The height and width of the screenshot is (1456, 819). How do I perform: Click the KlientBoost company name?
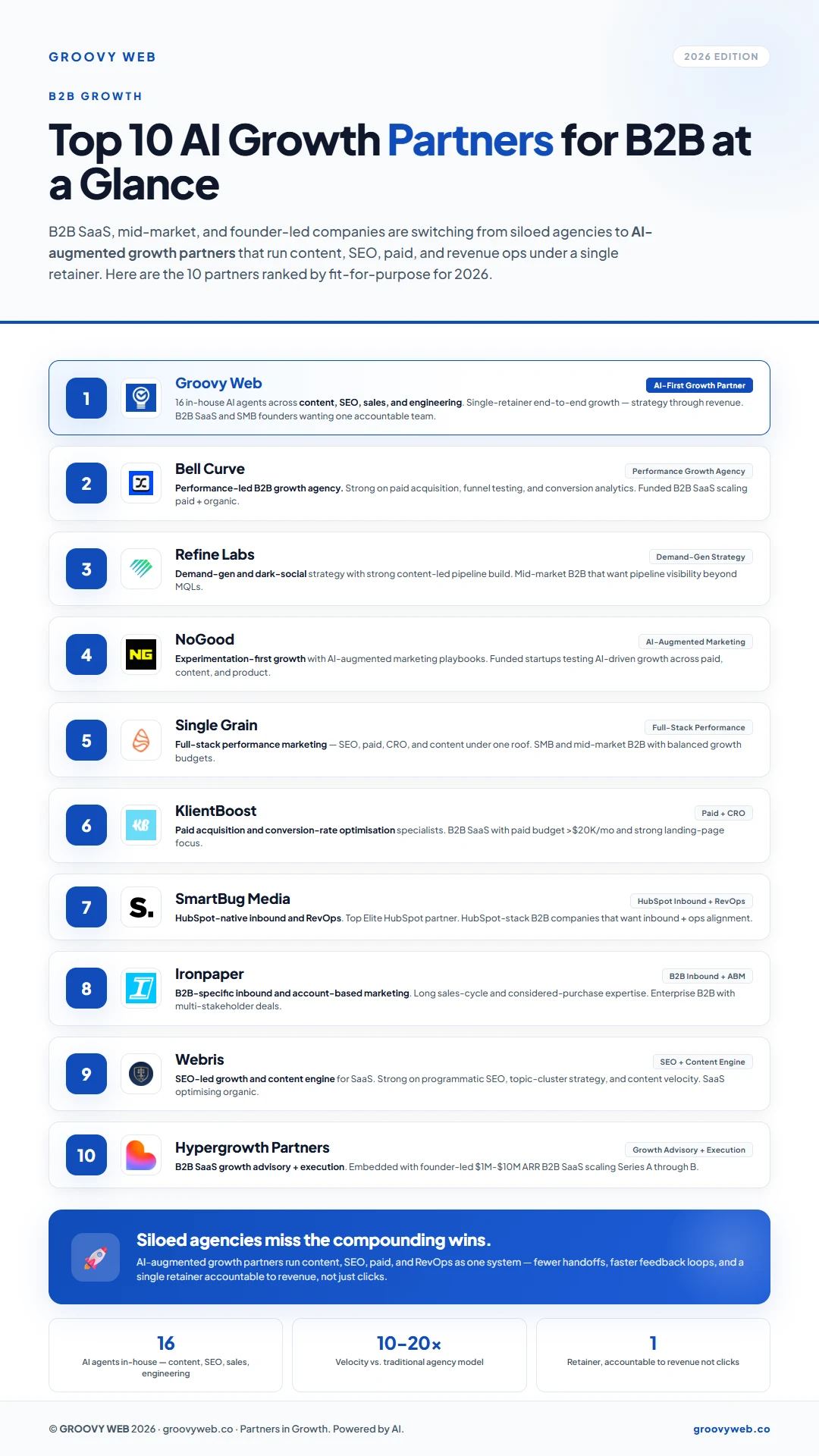[x=216, y=811]
